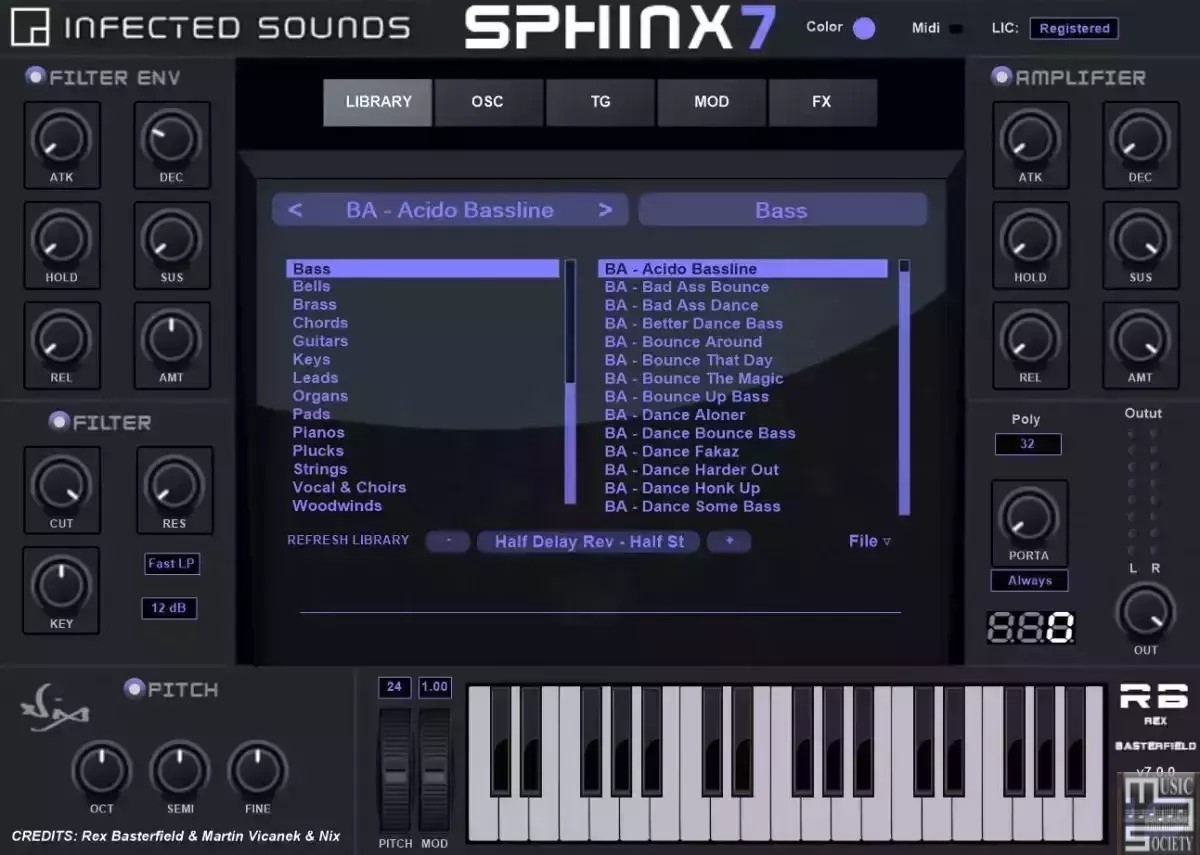Screen dimensions: 1200x855
Task: Click the MOD wheel slider
Action: click(x=434, y=769)
